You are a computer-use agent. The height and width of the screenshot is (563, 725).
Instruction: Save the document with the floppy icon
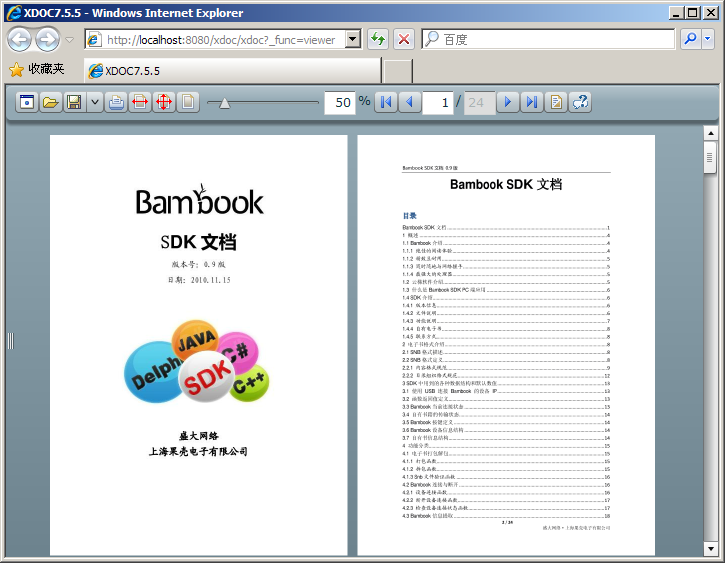tap(74, 102)
